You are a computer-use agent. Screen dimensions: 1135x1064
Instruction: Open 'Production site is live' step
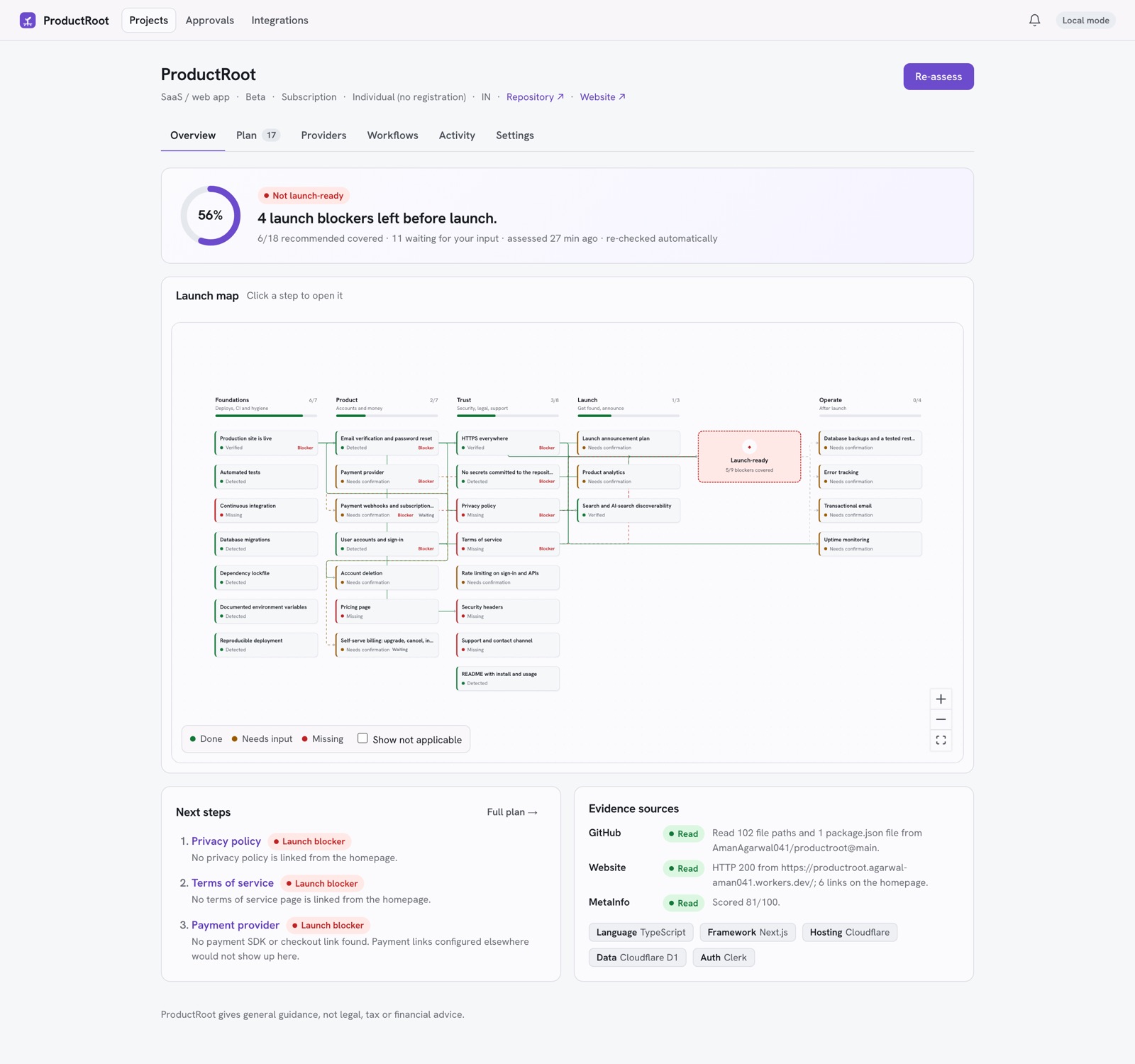click(x=266, y=443)
